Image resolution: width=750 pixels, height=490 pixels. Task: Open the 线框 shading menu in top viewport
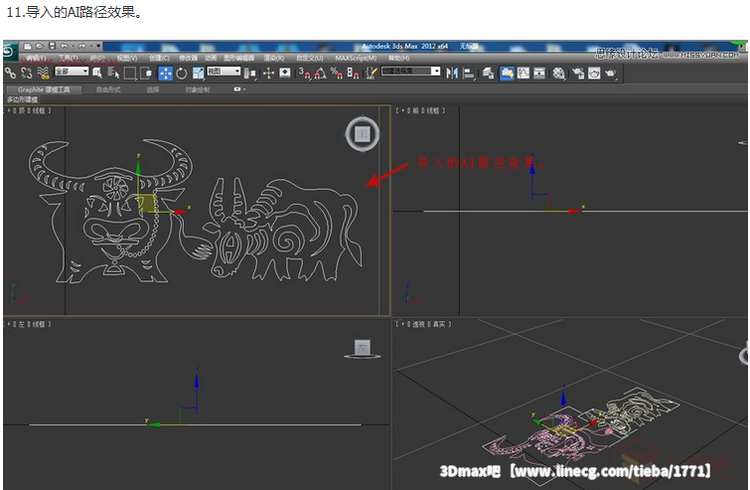coord(38,111)
